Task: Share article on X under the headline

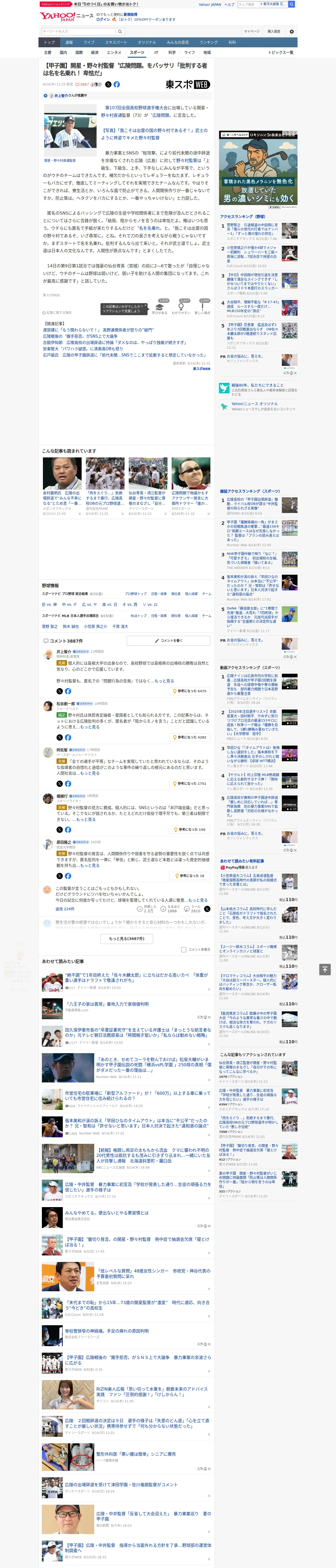Action: click(x=109, y=85)
